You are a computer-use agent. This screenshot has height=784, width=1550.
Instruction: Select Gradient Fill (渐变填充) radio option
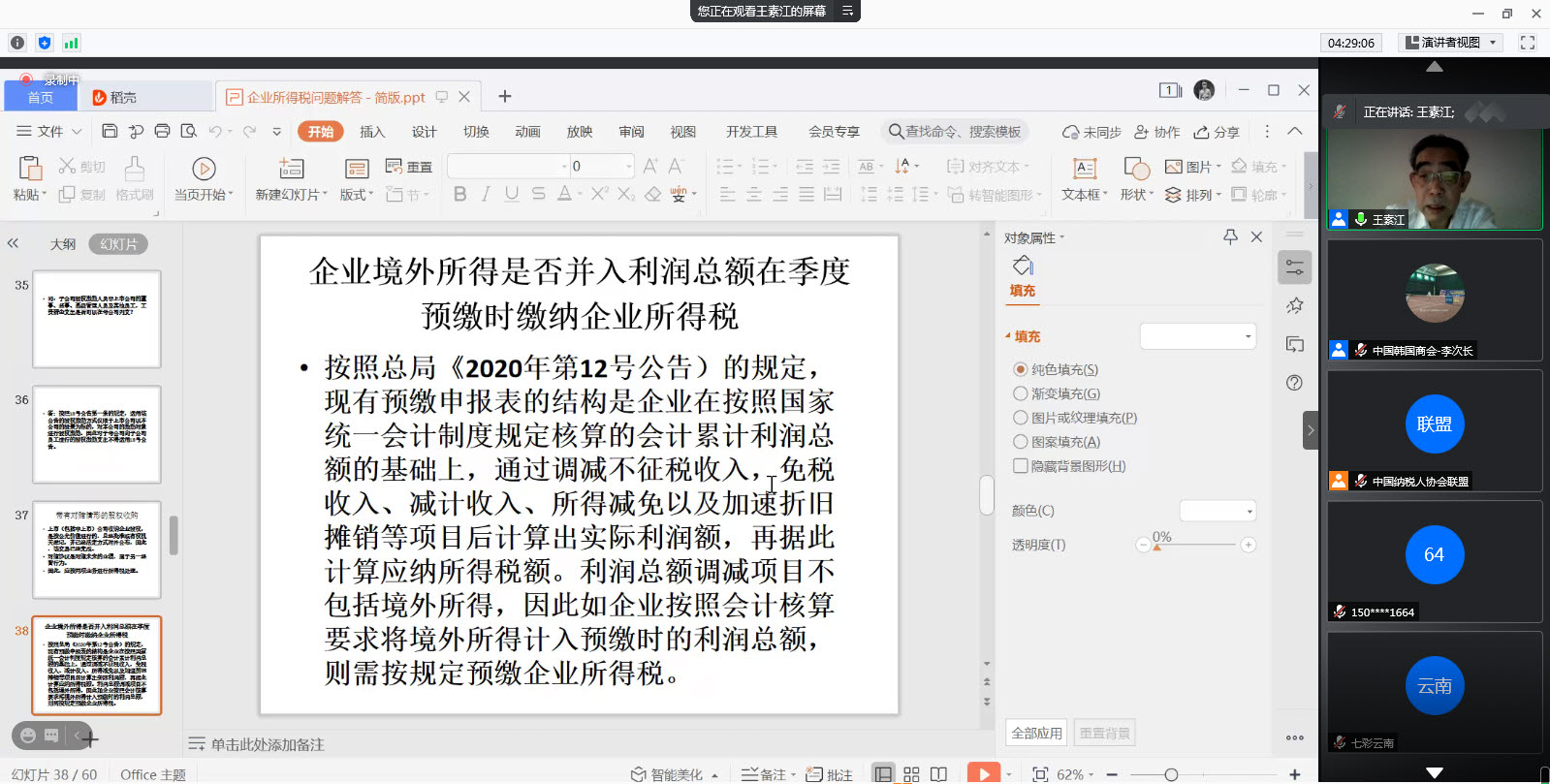pyautogui.click(x=1057, y=393)
